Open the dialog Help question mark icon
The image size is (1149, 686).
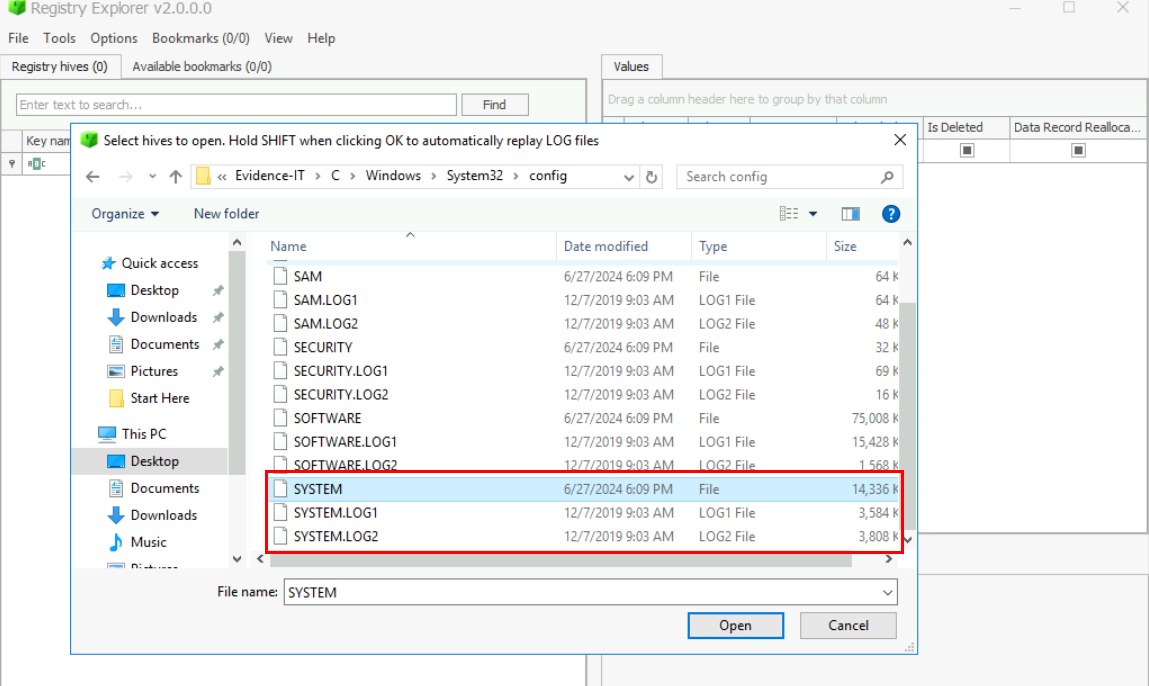[x=891, y=214]
